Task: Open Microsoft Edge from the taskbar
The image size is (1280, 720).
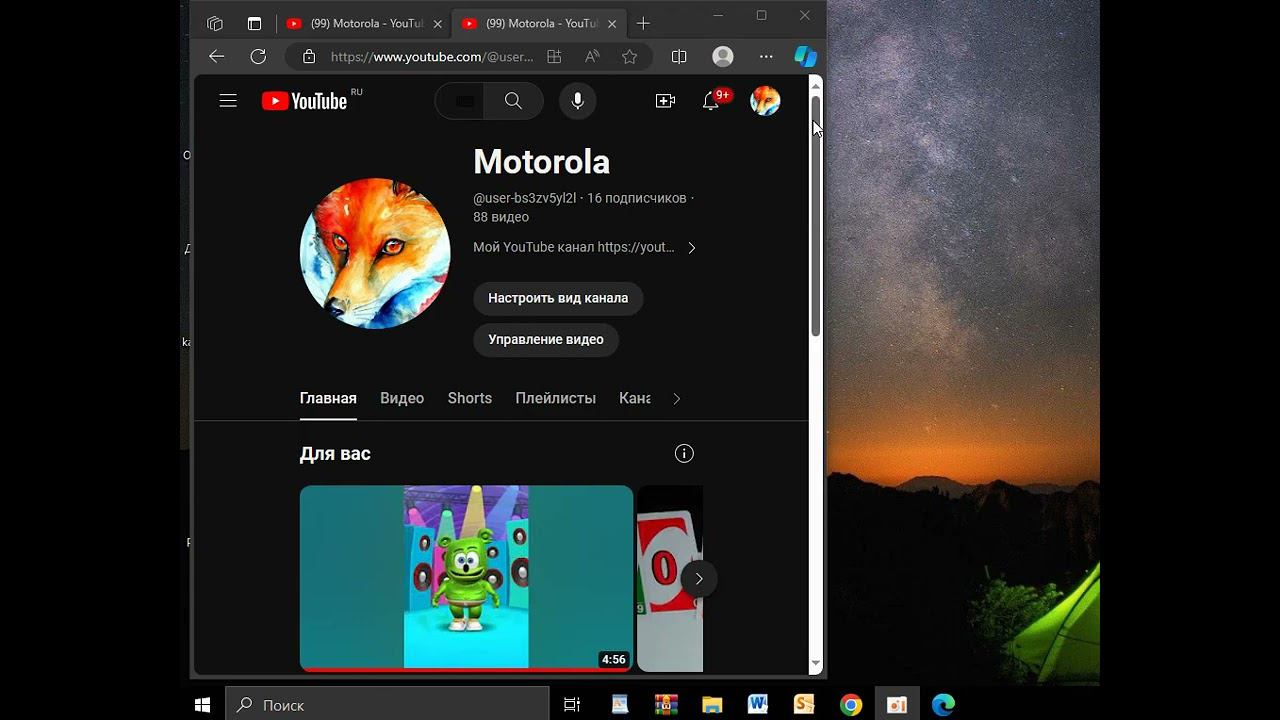Action: pyautogui.click(x=943, y=705)
